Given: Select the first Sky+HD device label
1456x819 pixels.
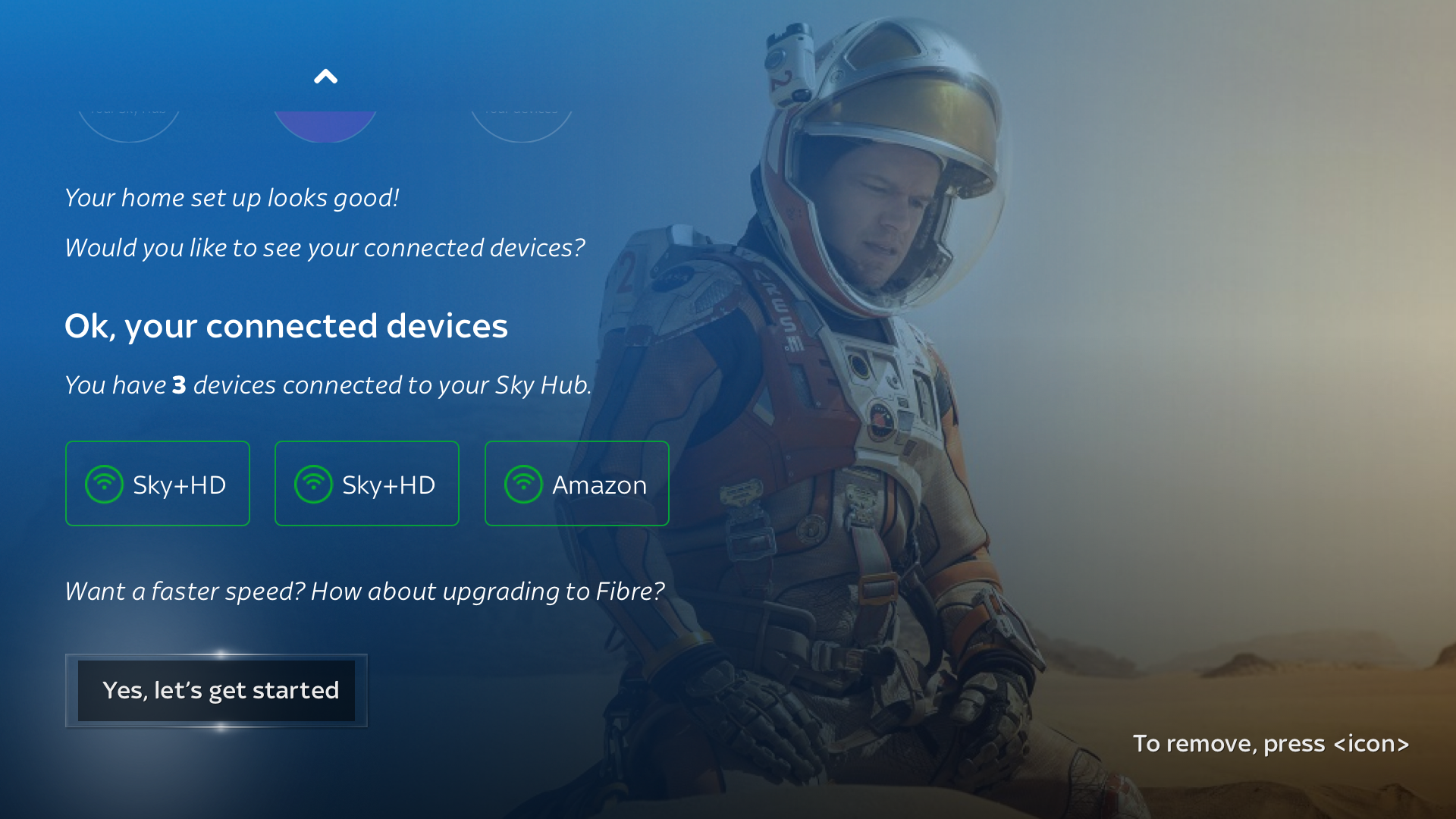Looking at the screenshot, I should (179, 485).
